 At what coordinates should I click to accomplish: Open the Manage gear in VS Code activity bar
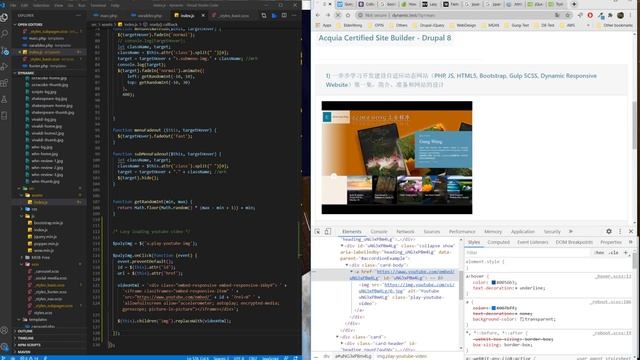coord(4,347)
